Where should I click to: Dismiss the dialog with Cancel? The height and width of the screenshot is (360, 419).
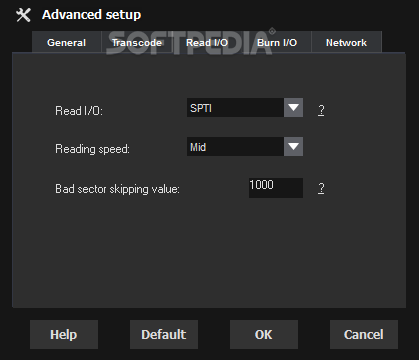coord(364,334)
